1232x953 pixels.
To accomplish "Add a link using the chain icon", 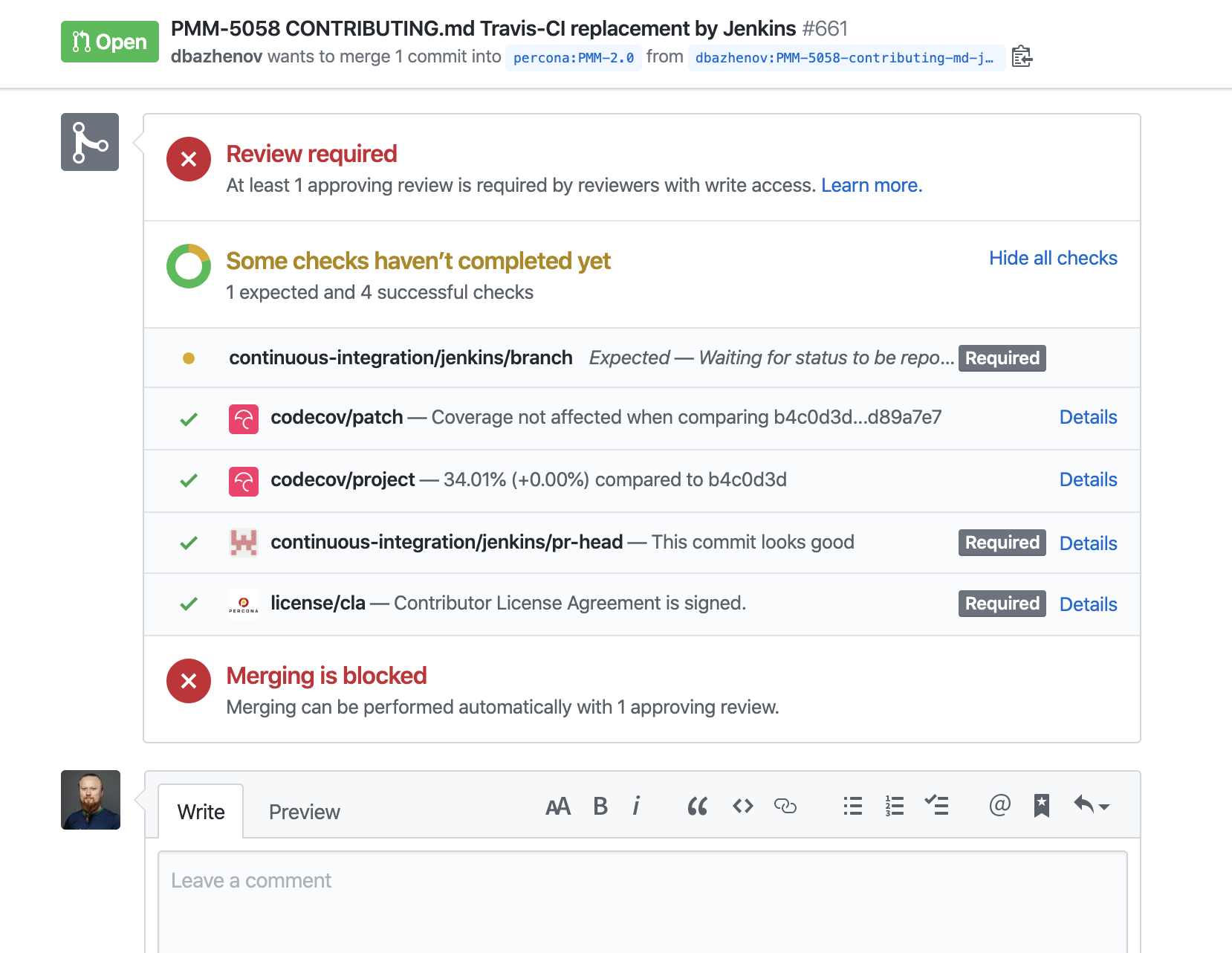I will (x=785, y=806).
